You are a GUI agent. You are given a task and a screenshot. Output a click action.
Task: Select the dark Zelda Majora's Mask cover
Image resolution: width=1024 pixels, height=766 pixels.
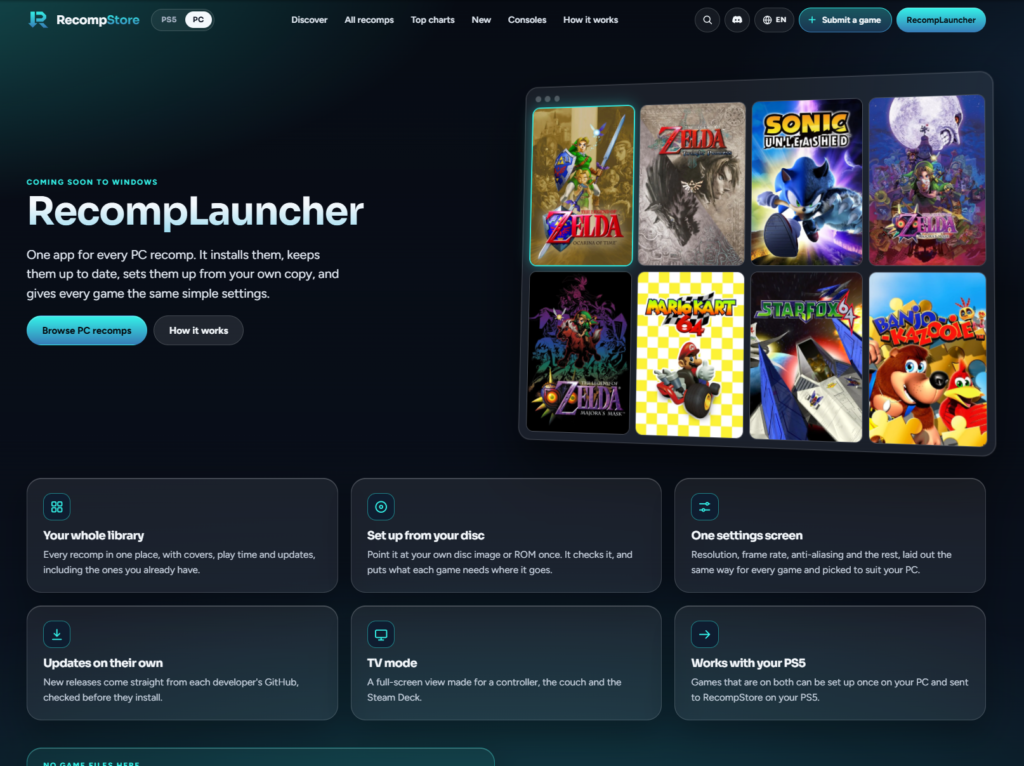579,353
